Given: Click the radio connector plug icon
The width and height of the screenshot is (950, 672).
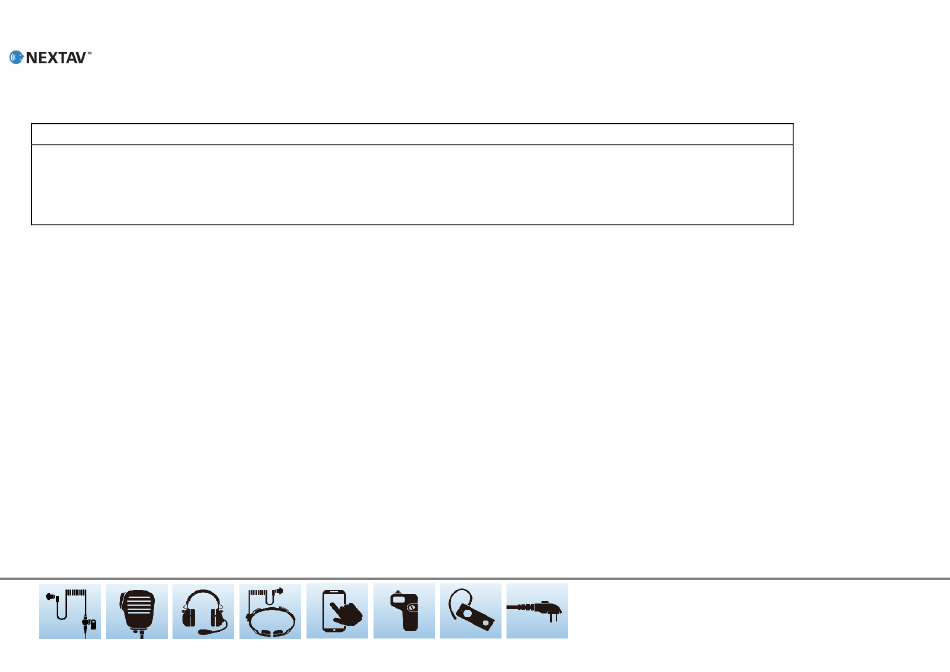Looking at the screenshot, I should click(537, 611).
